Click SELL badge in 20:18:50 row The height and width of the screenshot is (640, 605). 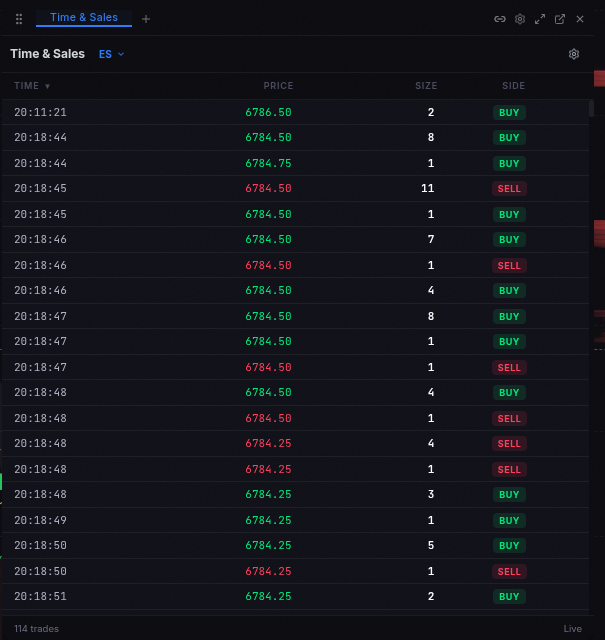[509, 571]
